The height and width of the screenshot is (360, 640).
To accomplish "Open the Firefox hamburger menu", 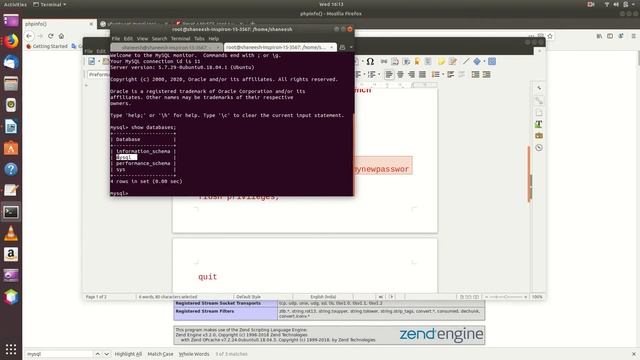I will tap(633, 36).
